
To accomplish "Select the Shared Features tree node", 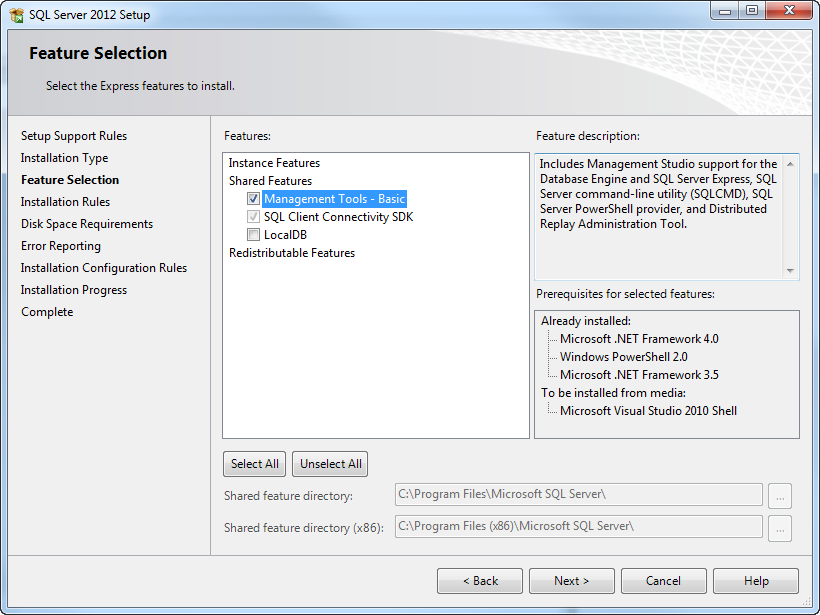I will [x=270, y=181].
